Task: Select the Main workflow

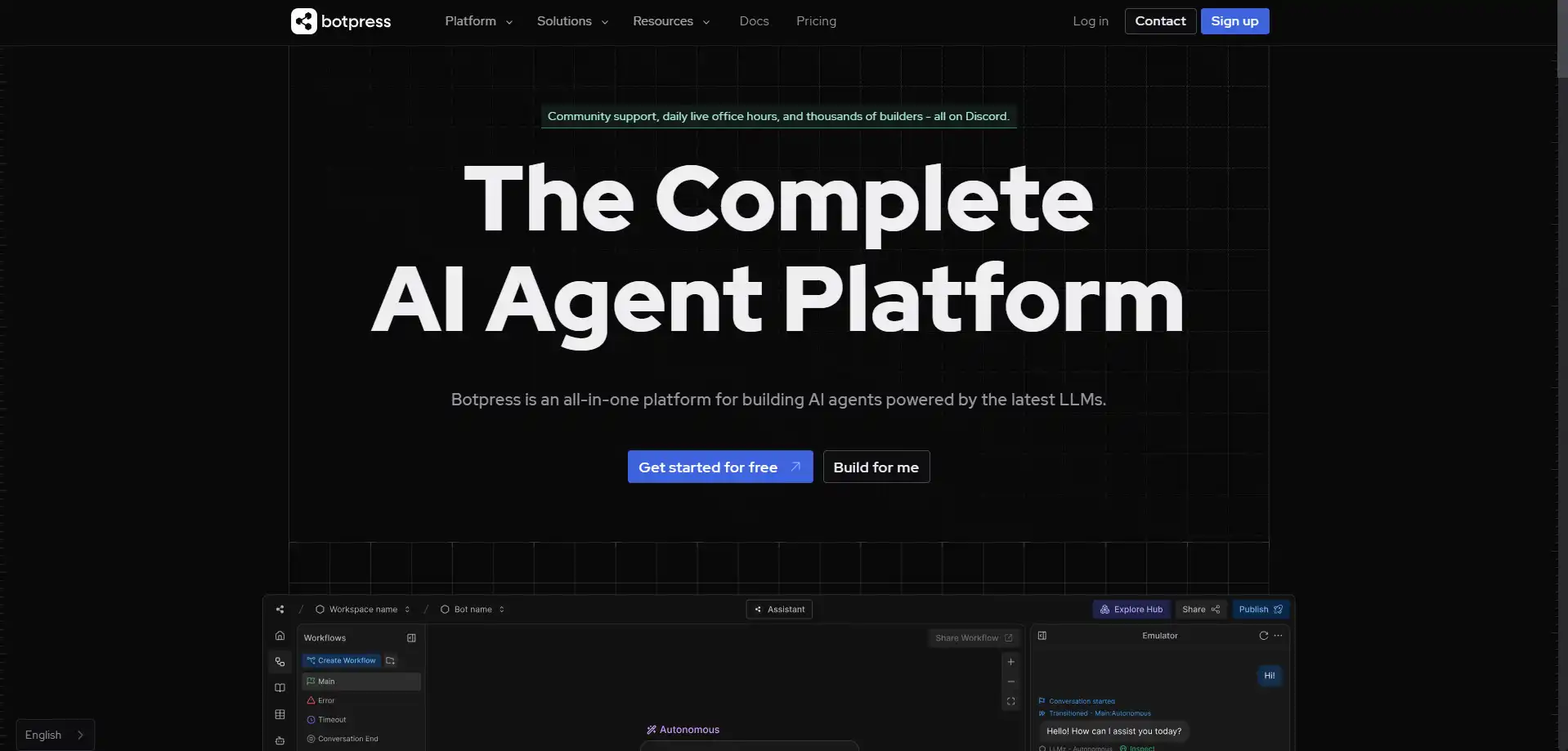Action: (x=361, y=682)
